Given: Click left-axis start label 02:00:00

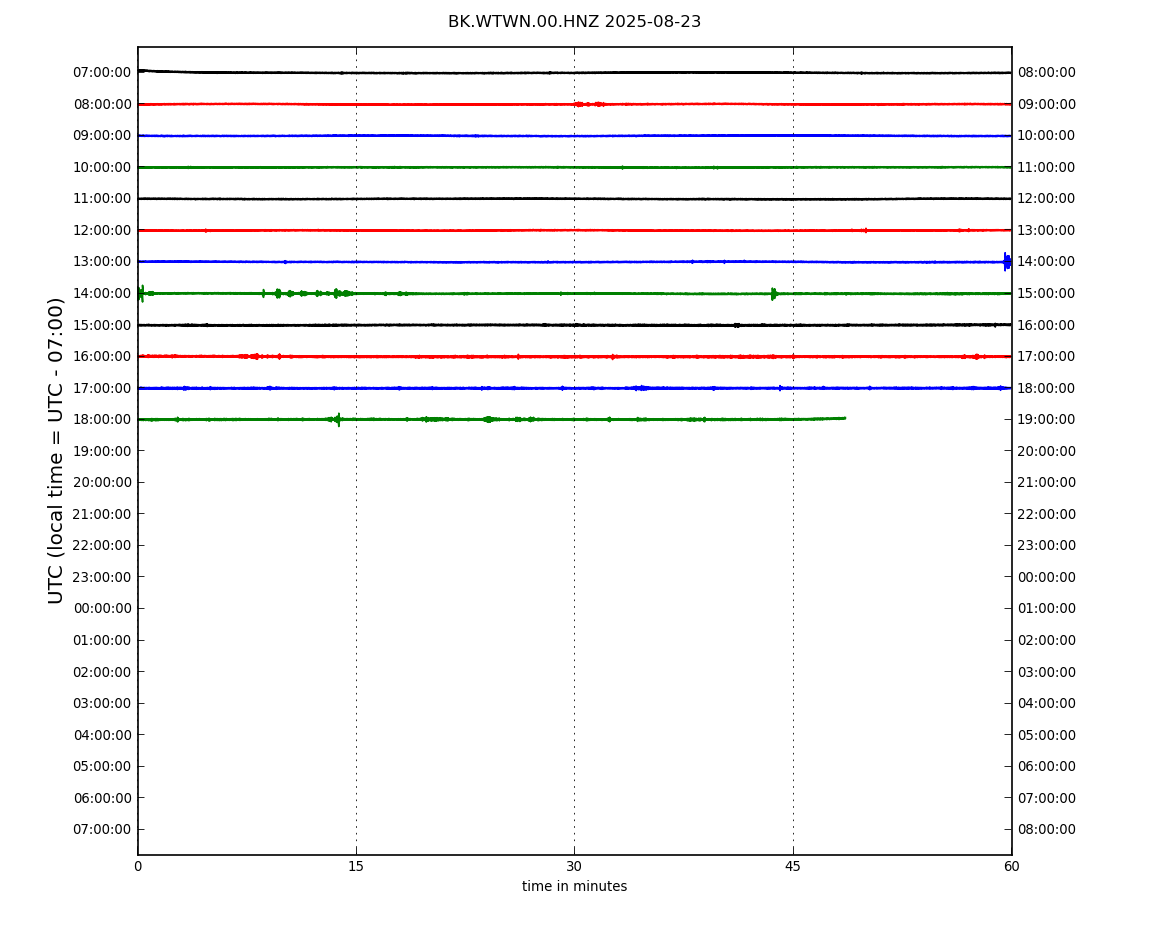Looking at the screenshot, I should coord(103,672).
